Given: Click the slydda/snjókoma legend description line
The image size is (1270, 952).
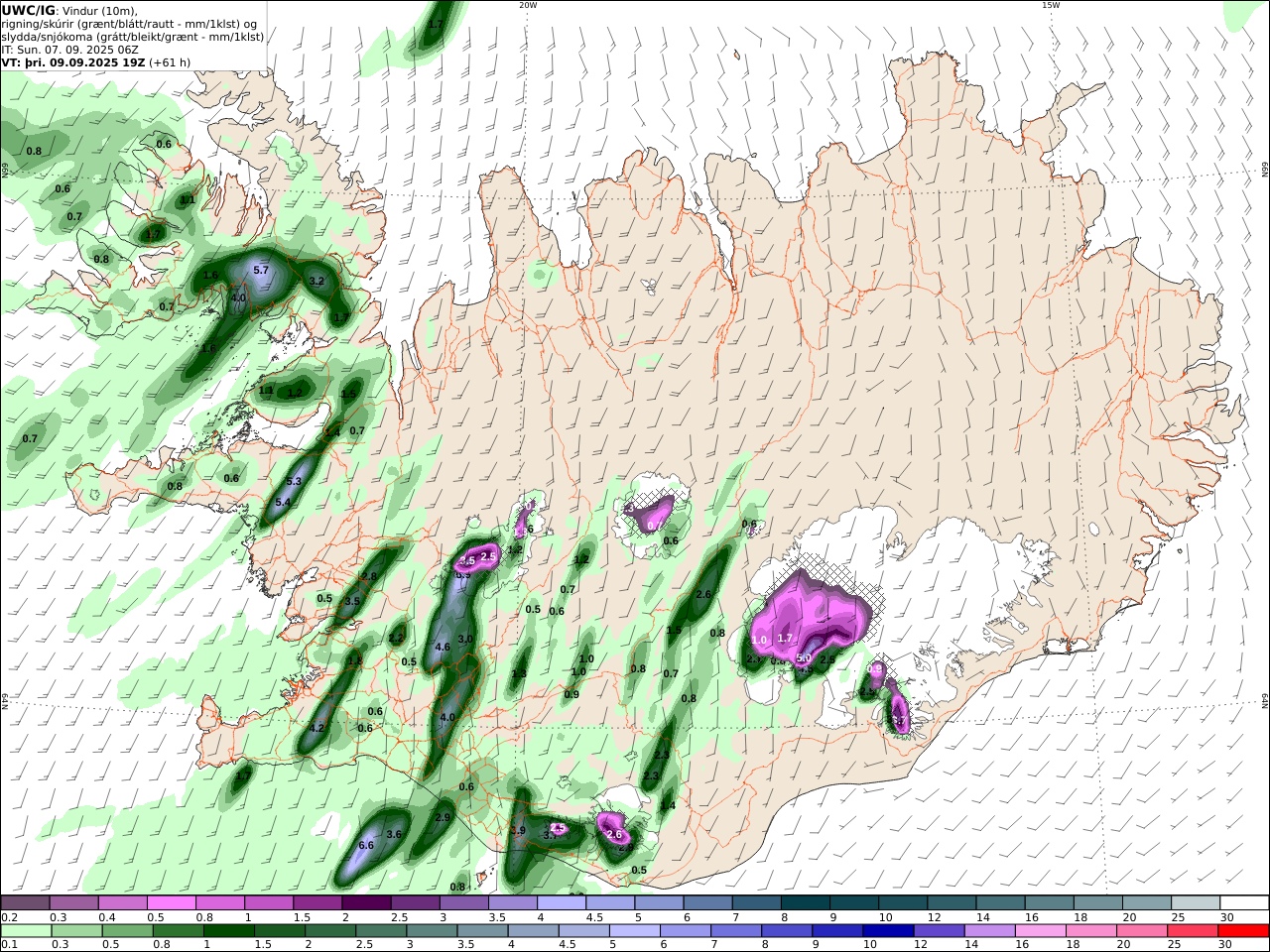Looking at the screenshot, I should click(132, 36).
